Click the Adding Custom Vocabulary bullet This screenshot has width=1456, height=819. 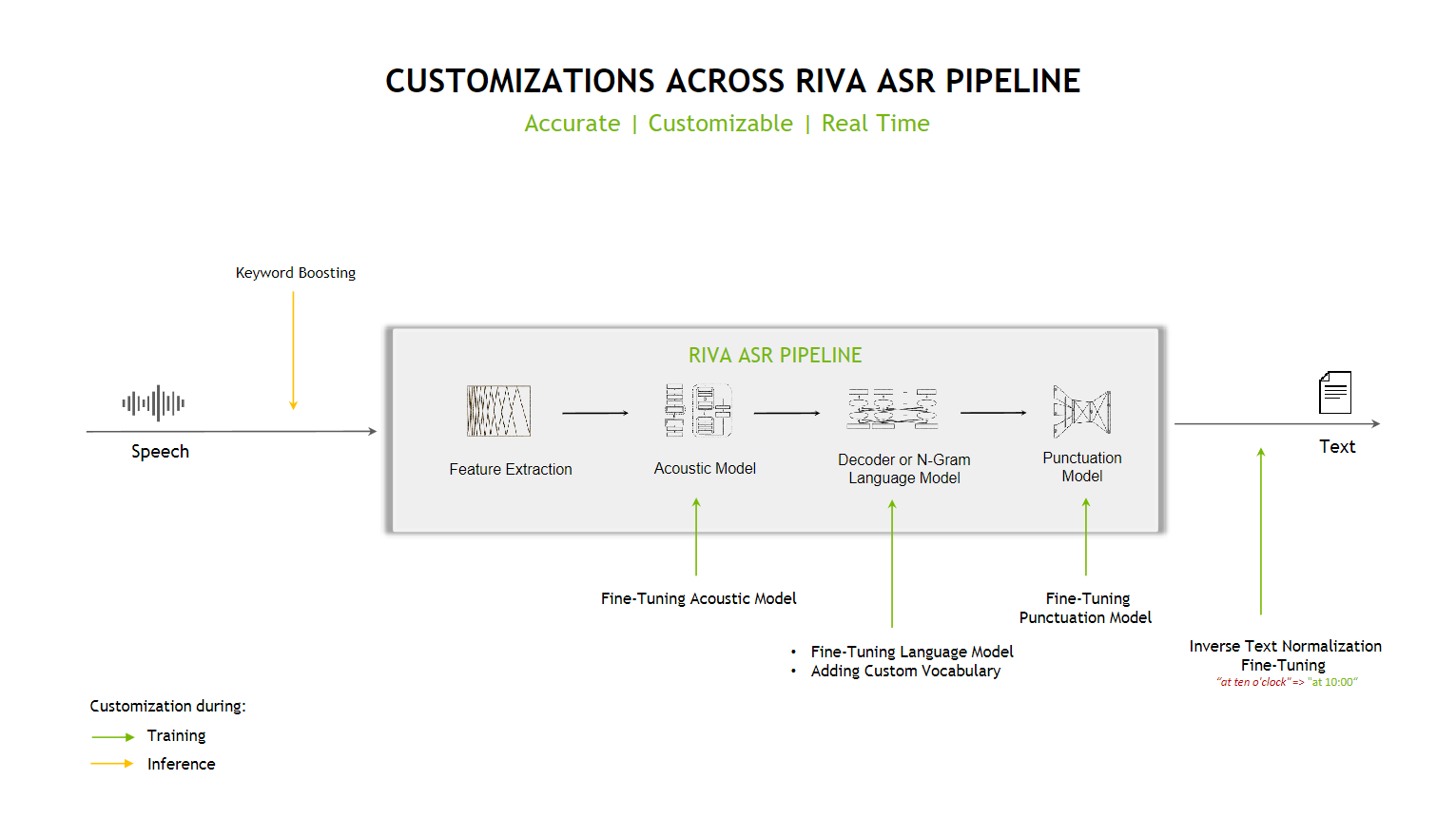pos(905,671)
